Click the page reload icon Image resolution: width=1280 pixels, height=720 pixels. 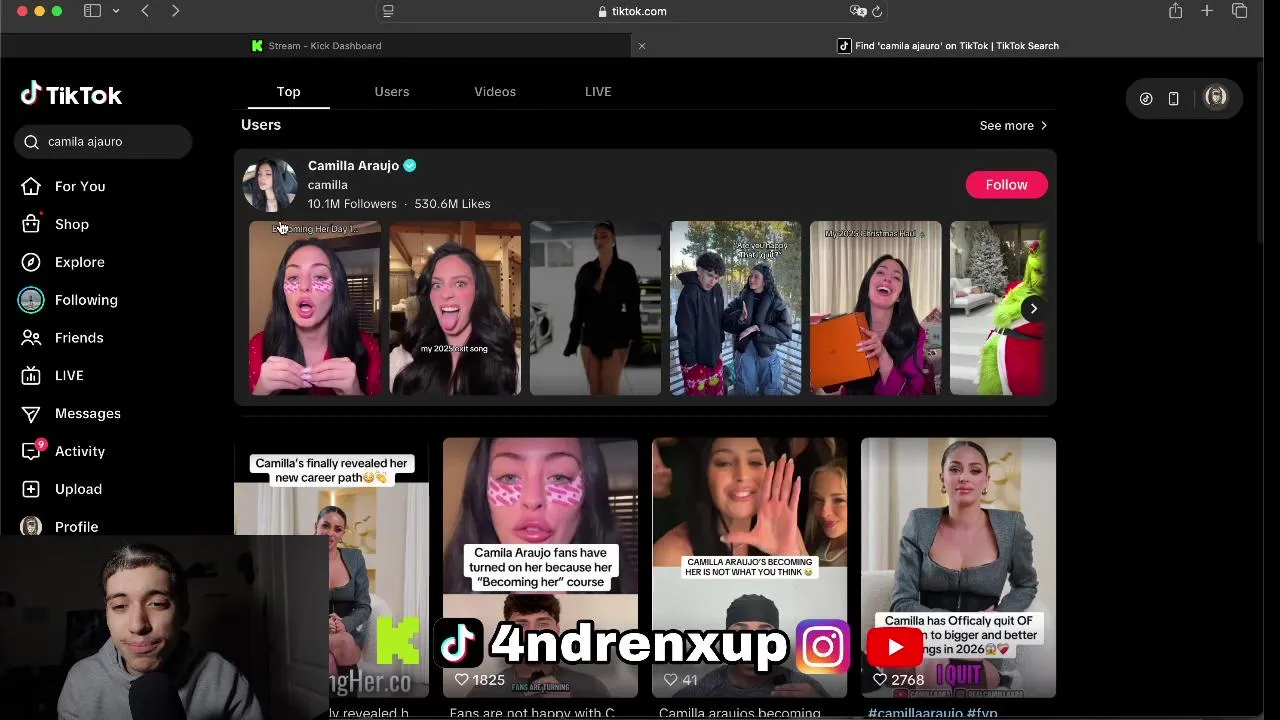(x=877, y=11)
